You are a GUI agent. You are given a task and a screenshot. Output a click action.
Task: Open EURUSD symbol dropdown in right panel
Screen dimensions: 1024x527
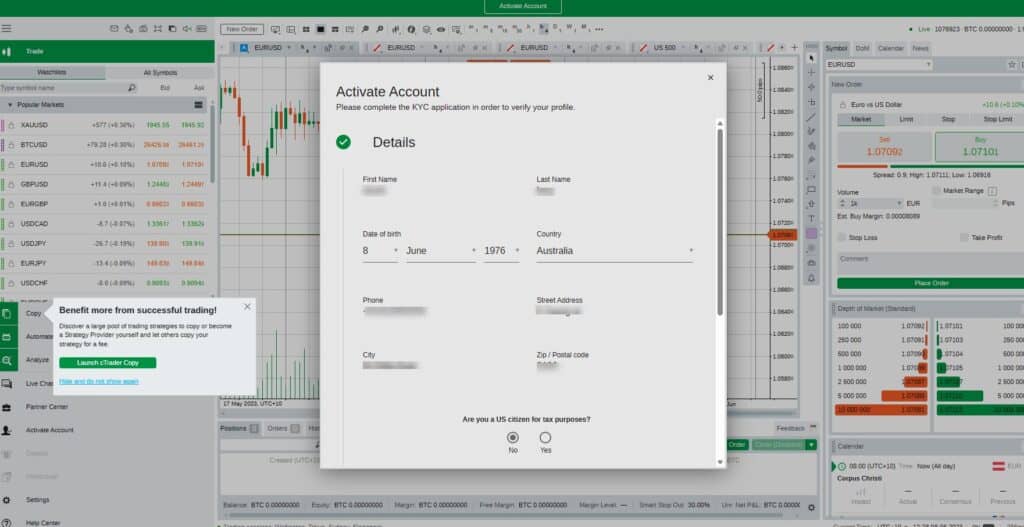[x=879, y=65]
